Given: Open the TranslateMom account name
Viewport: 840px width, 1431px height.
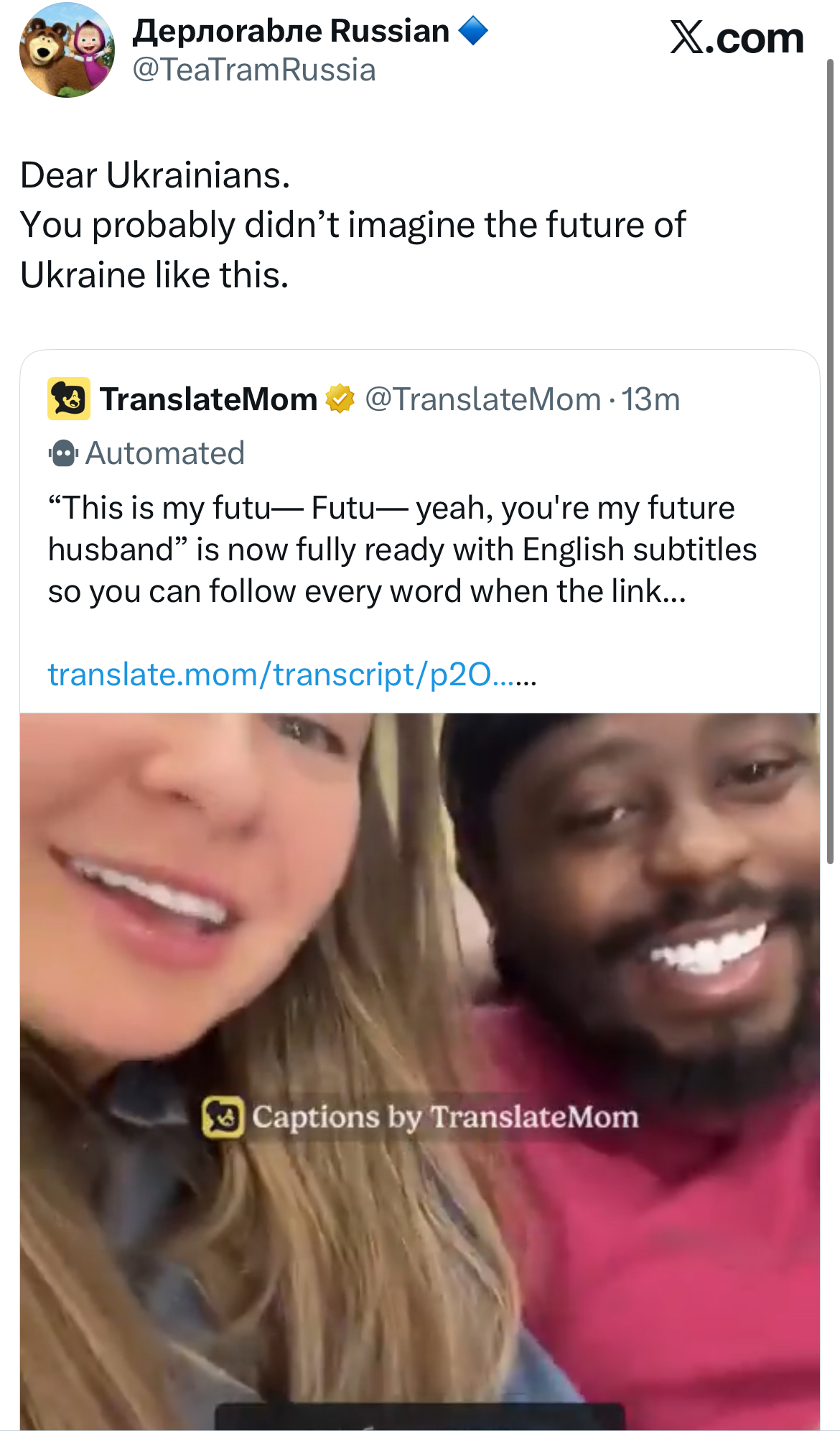Looking at the screenshot, I should coord(208,399).
